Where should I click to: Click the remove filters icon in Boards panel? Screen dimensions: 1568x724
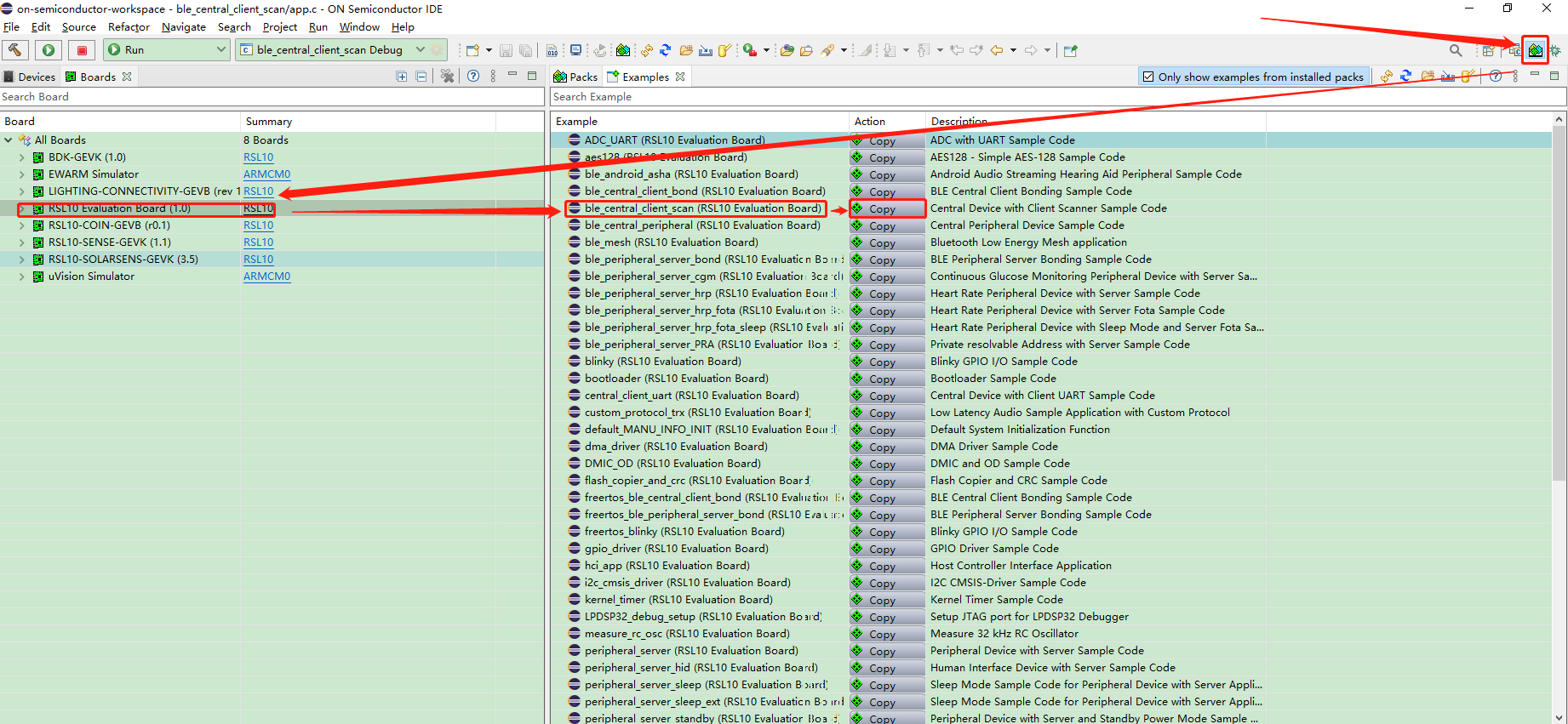447,77
